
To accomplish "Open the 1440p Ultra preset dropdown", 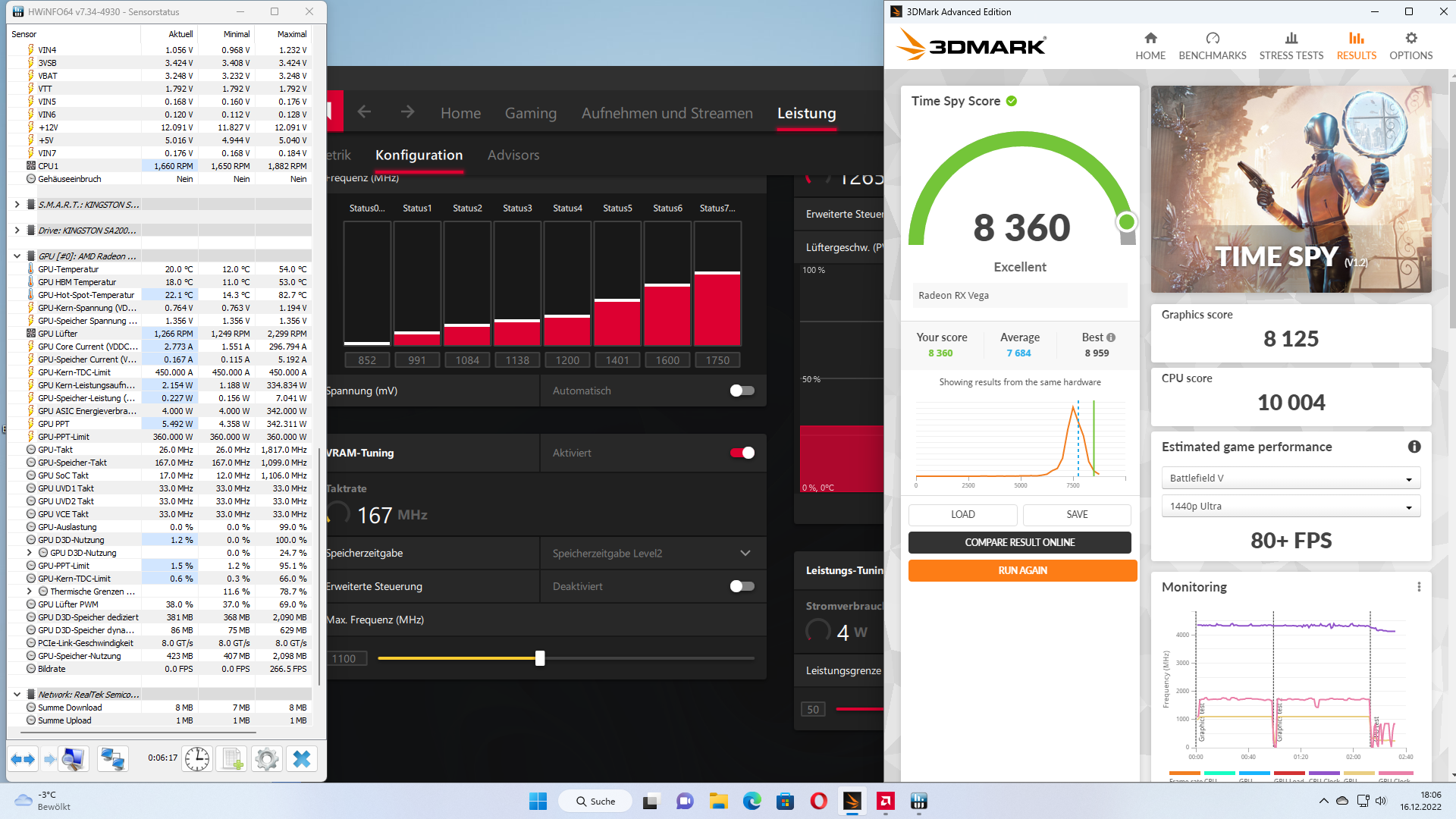I will tap(1290, 507).
